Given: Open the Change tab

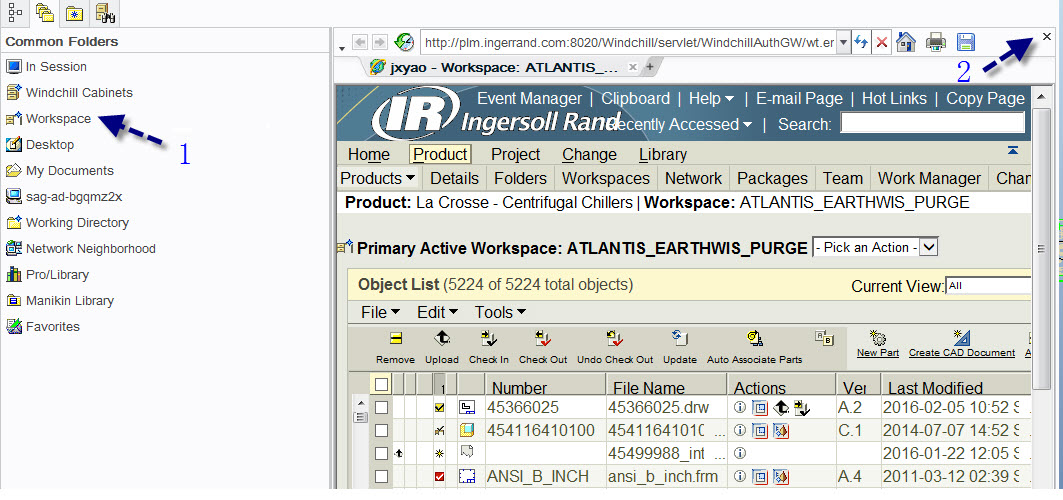Looking at the screenshot, I should 589,154.
